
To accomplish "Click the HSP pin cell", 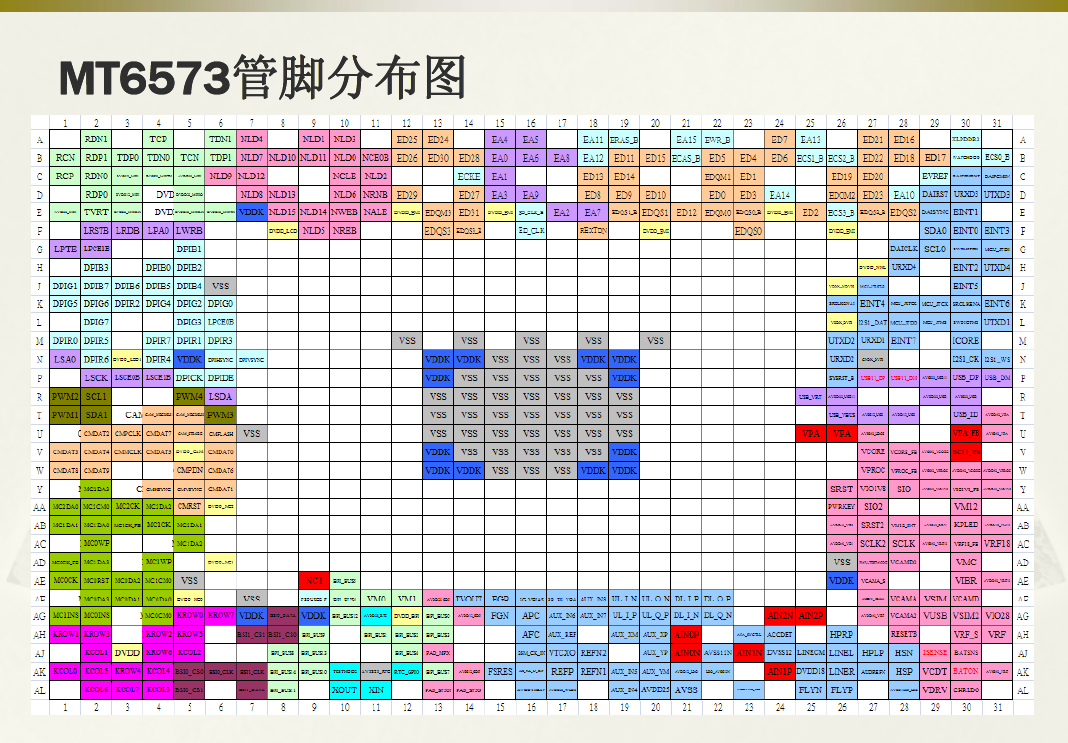I will [904, 671].
